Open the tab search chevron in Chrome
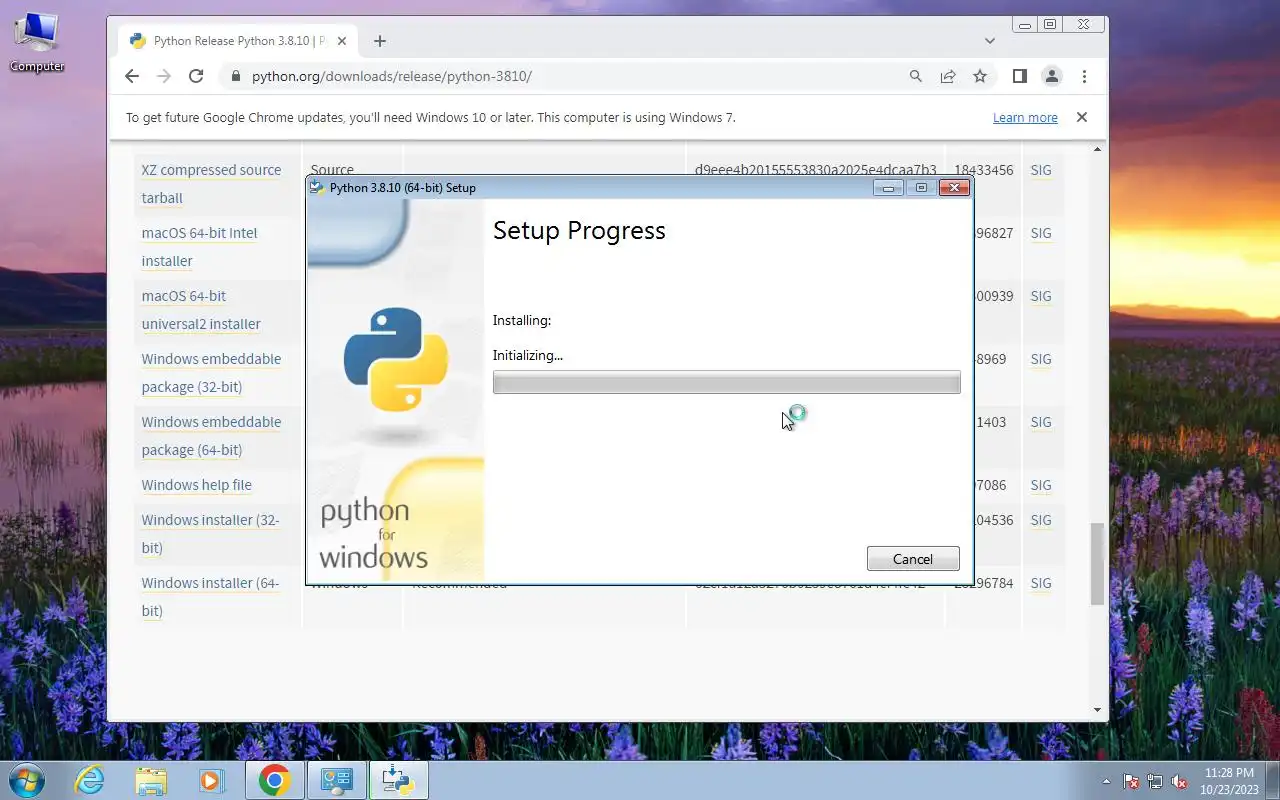 [x=989, y=41]
